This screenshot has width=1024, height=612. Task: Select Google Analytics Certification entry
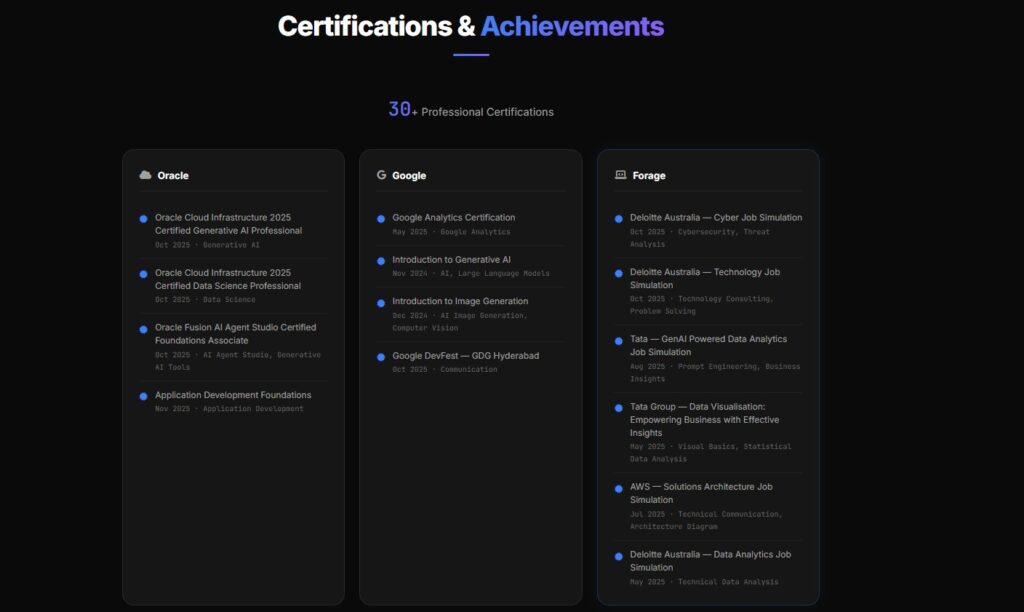tap(470, 224)
